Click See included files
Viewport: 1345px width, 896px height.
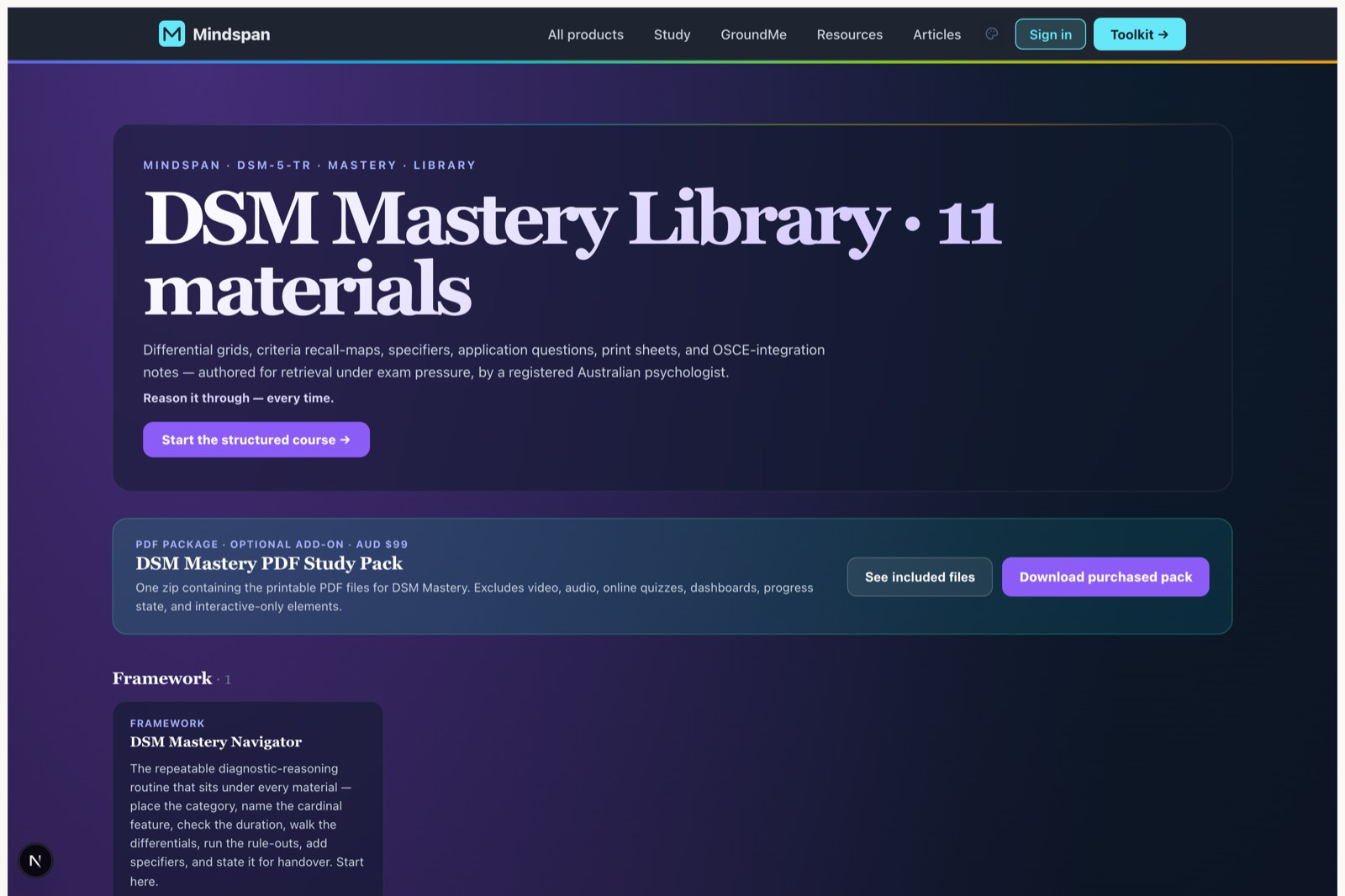tap(920, 577)
